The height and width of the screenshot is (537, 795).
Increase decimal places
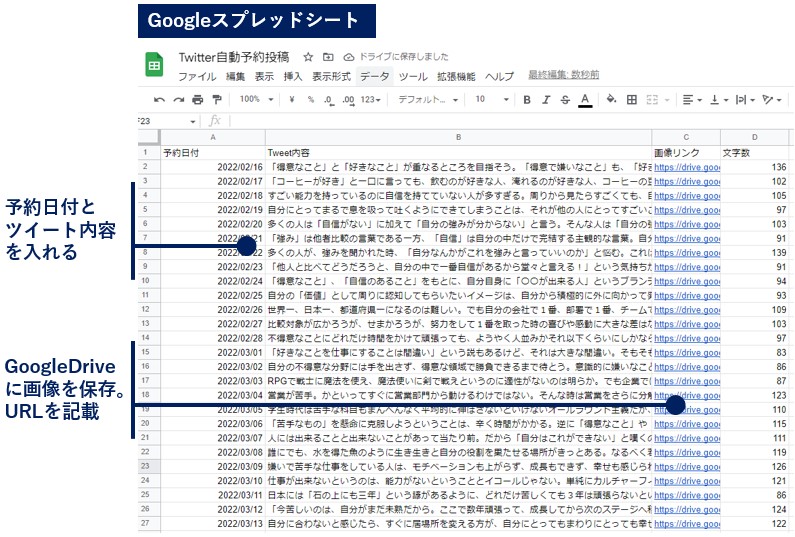348,100
